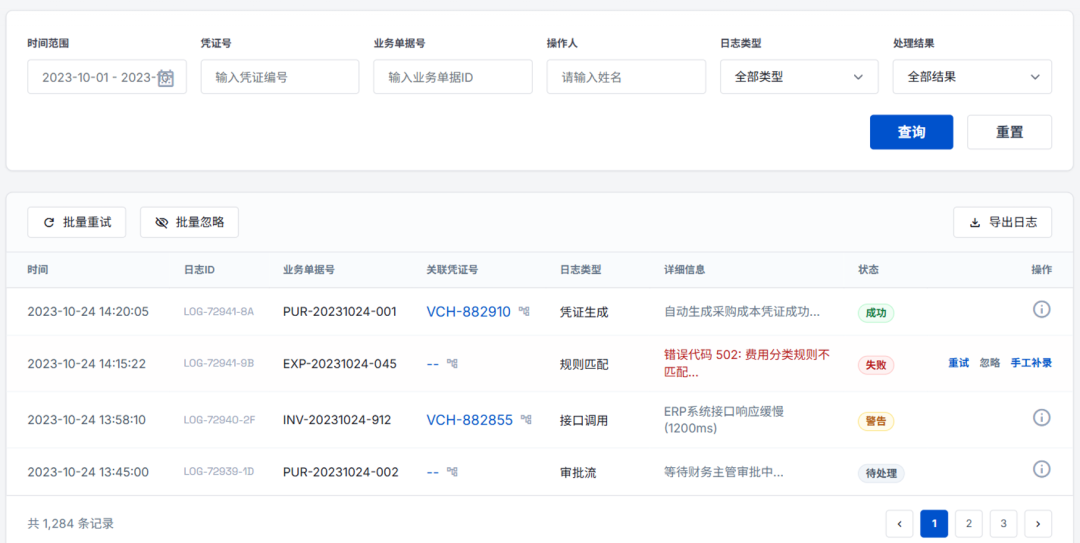Click the 重置 reset button
The width and height of the screenshot is (1080, 543).
tap(1009, 132)
